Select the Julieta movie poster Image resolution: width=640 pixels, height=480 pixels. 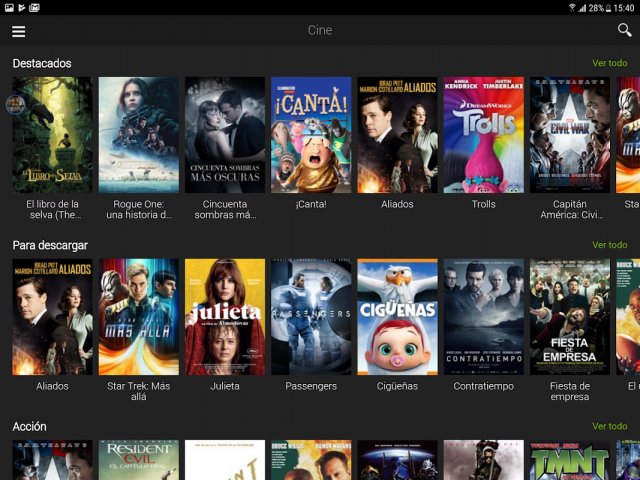(x=225, y=317)
